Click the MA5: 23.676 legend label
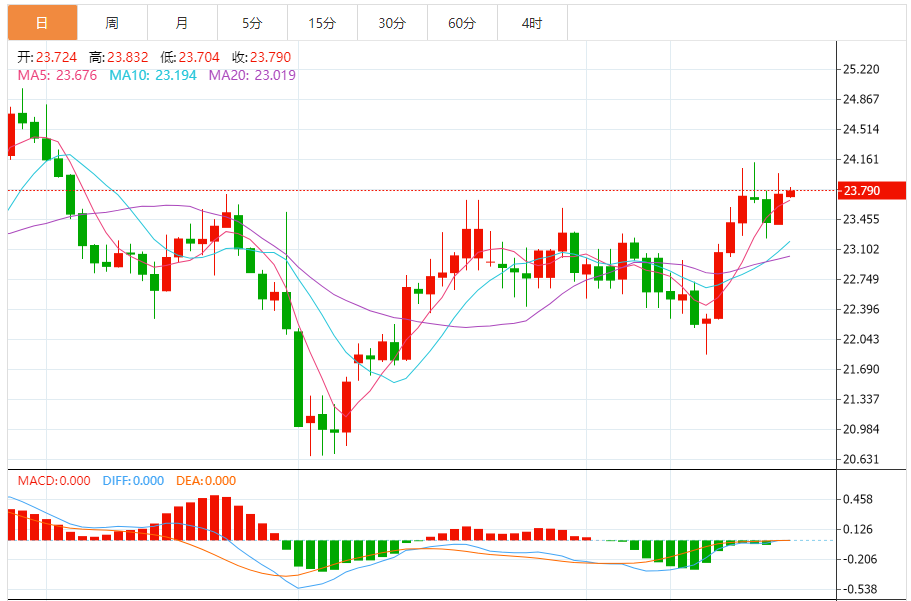 click(58, 75)
